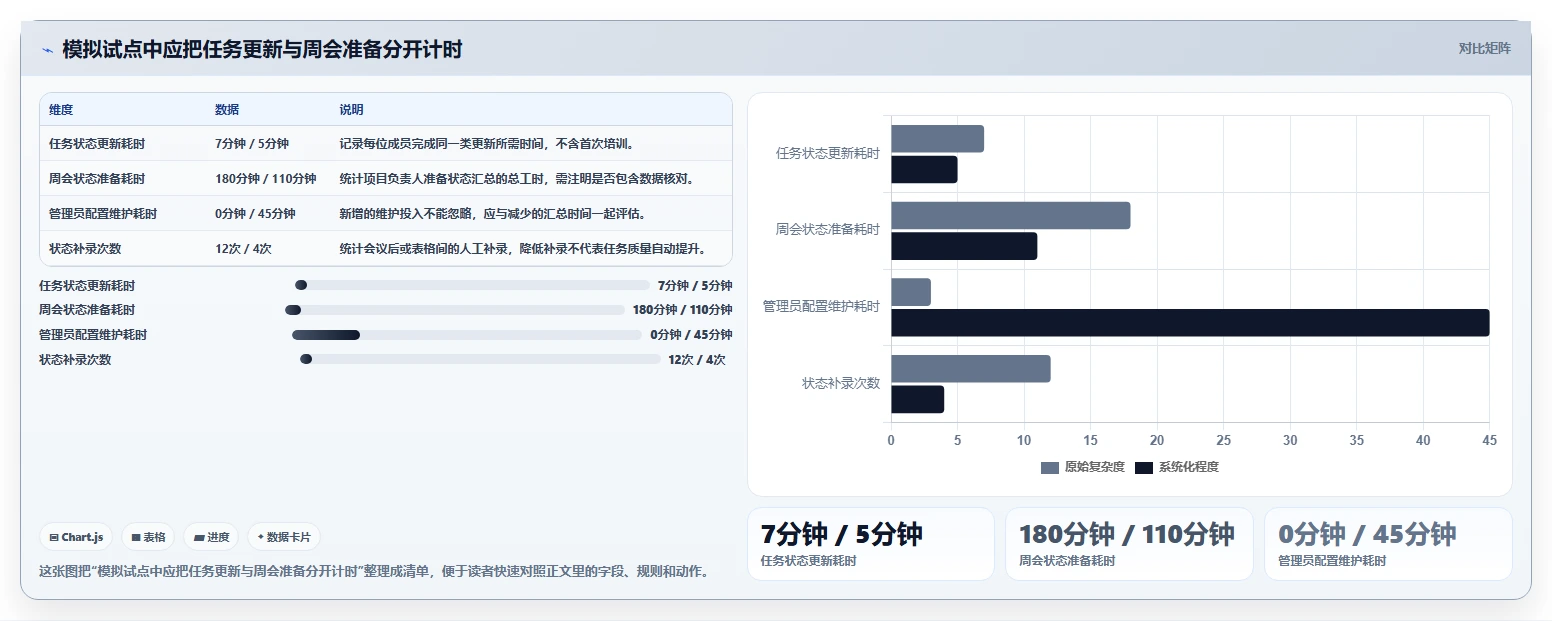
Task: Click the grey 状态补录次数 chart bar
Action: tap(971, 369)
